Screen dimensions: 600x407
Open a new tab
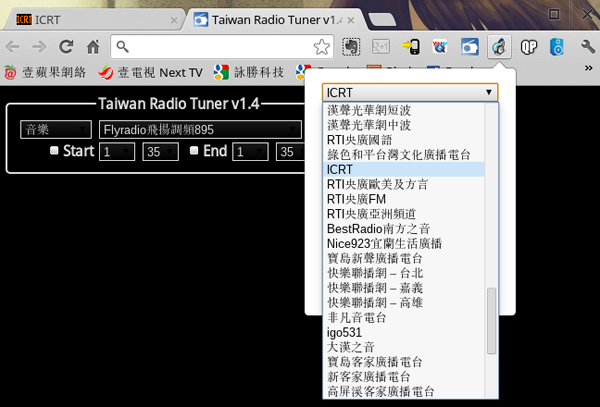tap(382, 20)
